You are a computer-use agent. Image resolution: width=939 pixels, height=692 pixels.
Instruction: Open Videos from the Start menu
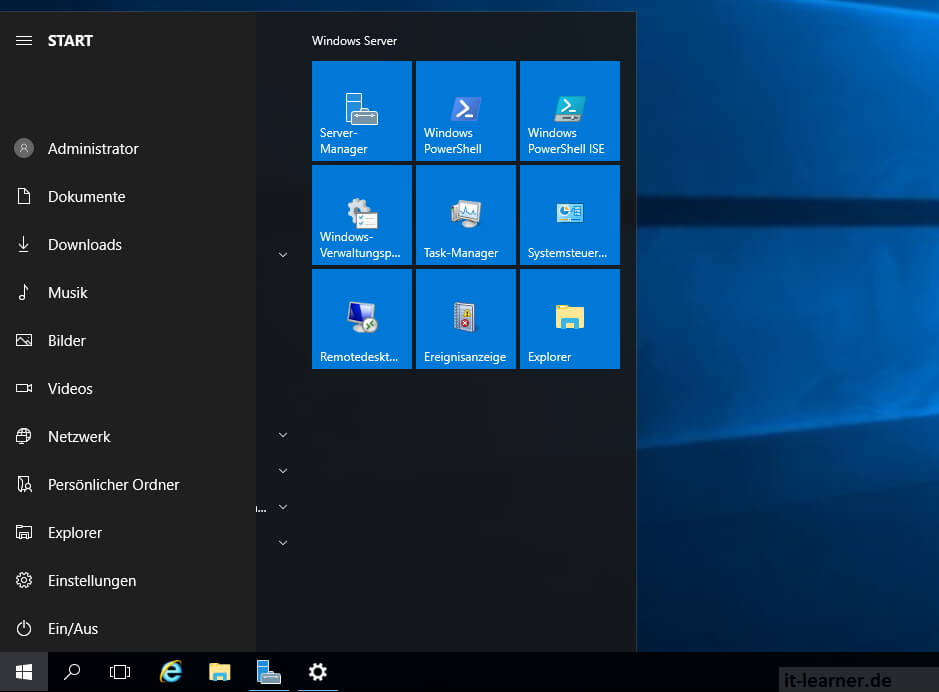128,389
